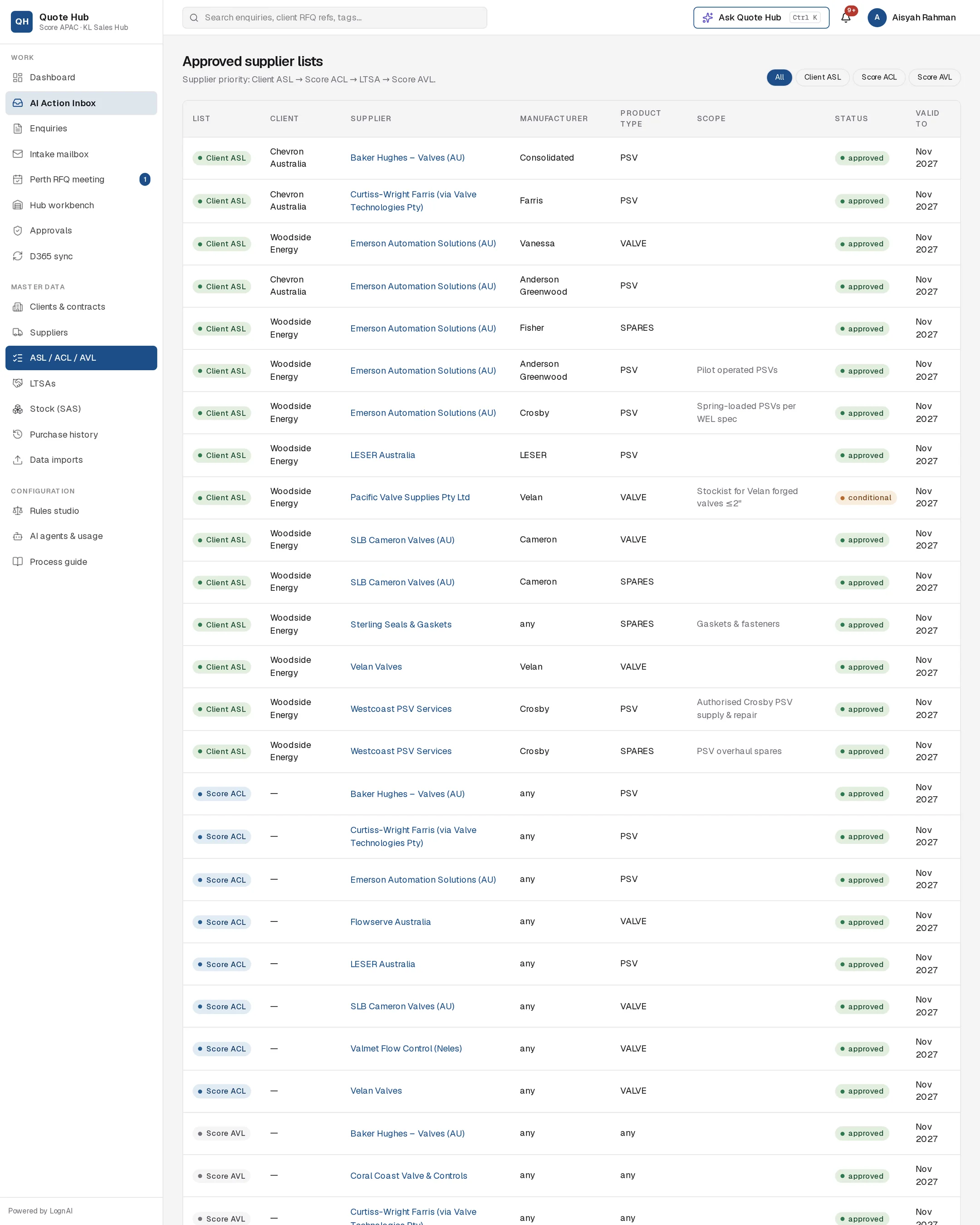Click the search enquiries input field
Viewport: 980px width, 1225px height.
coord(335,18)
